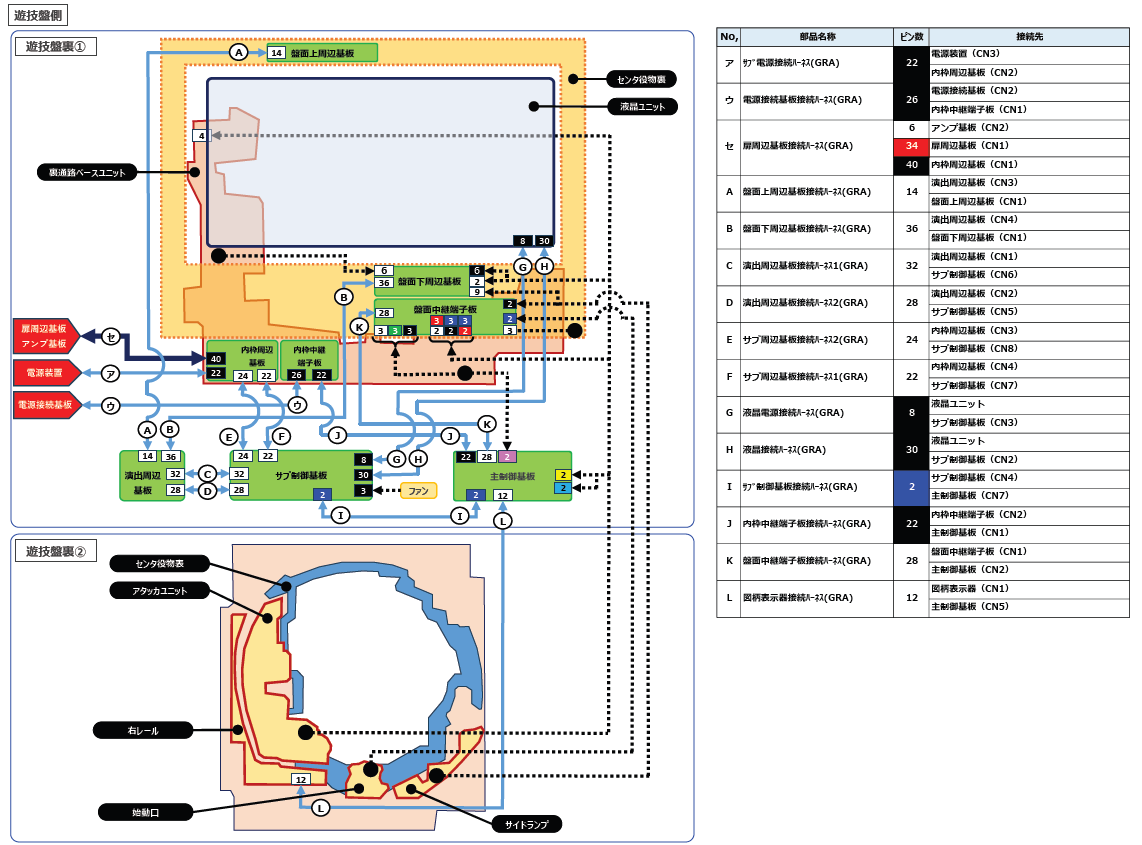Click circled B marker left of 盤面下周辺基板
Image resolution: width=1142 pixels, height=845 pixels.
[344, 297]
